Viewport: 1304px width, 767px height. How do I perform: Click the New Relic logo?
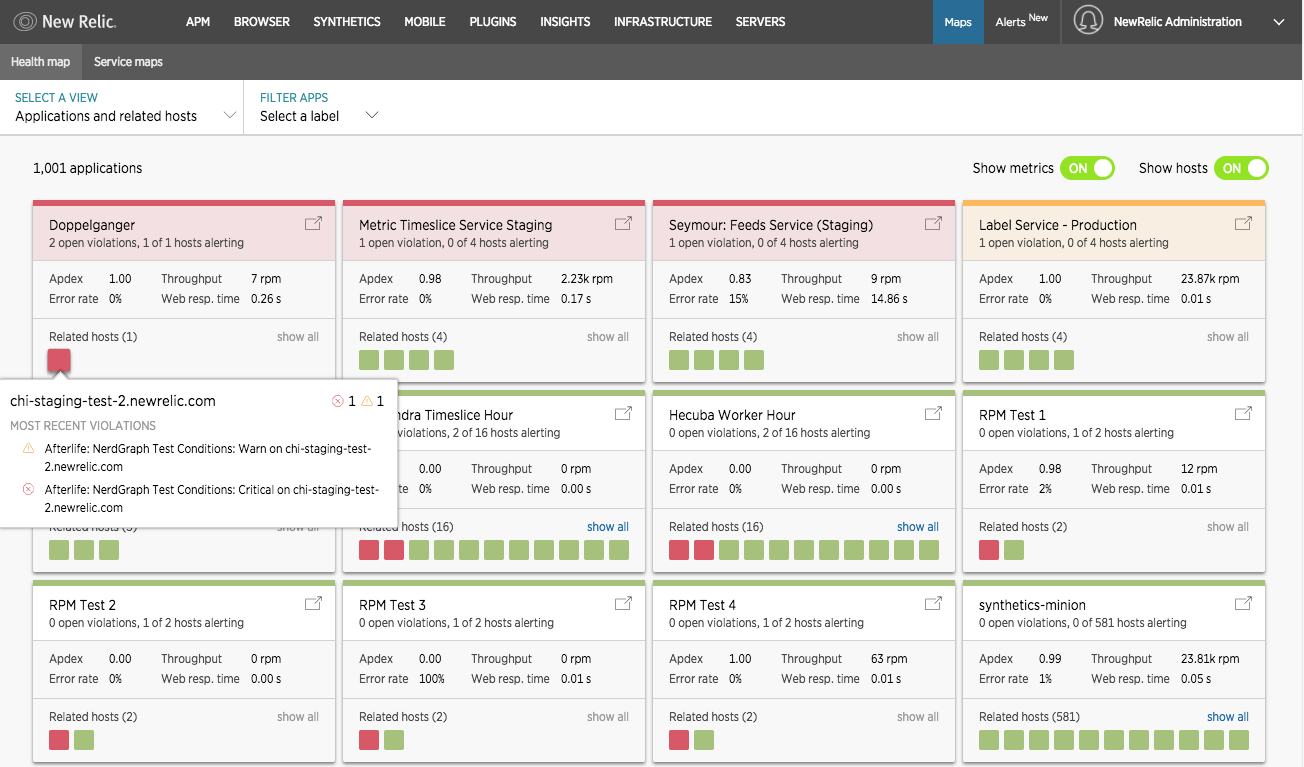pyautogui.click(x=65, y=21)
